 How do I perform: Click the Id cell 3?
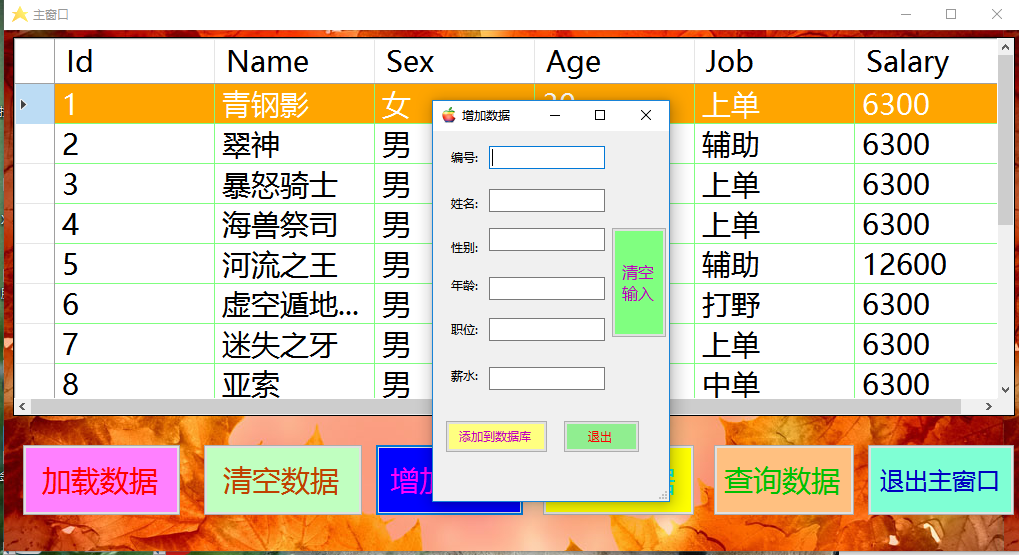pyautogui.click(x=134, y=185)
